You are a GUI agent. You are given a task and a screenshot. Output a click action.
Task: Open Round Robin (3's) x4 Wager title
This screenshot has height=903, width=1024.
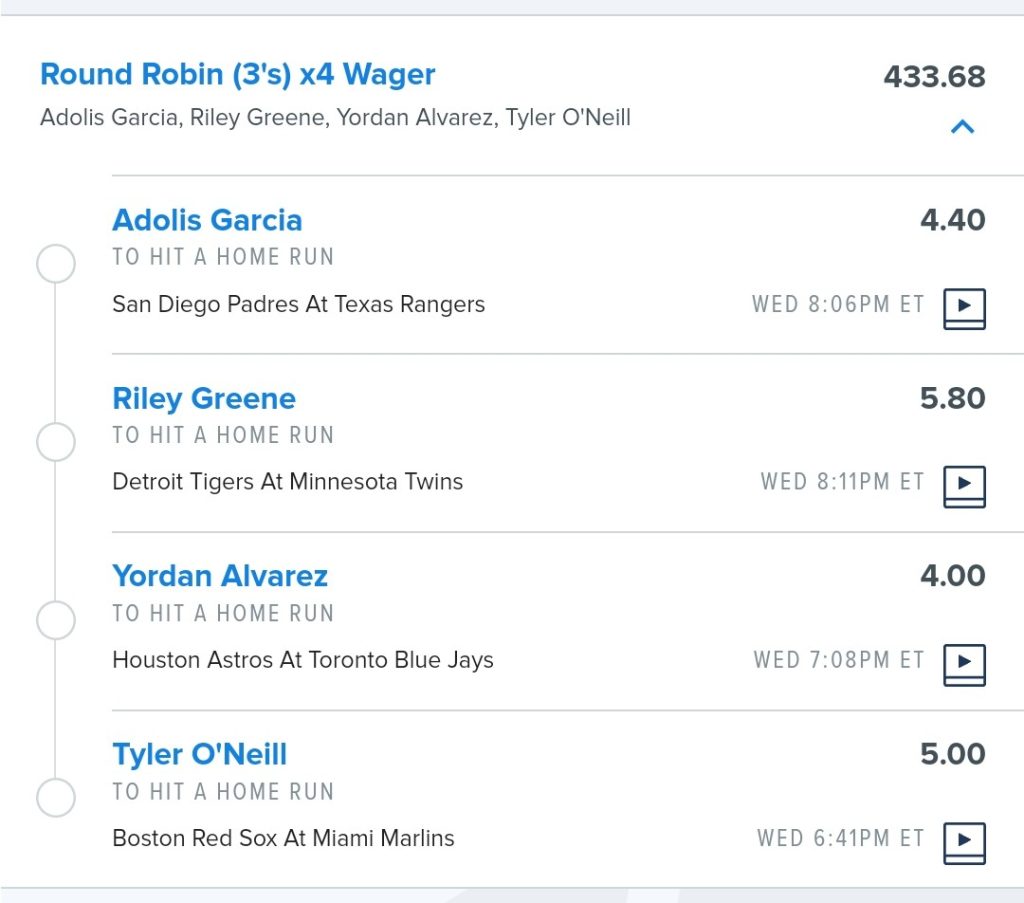pyautogui.click(x=238, y=74)
